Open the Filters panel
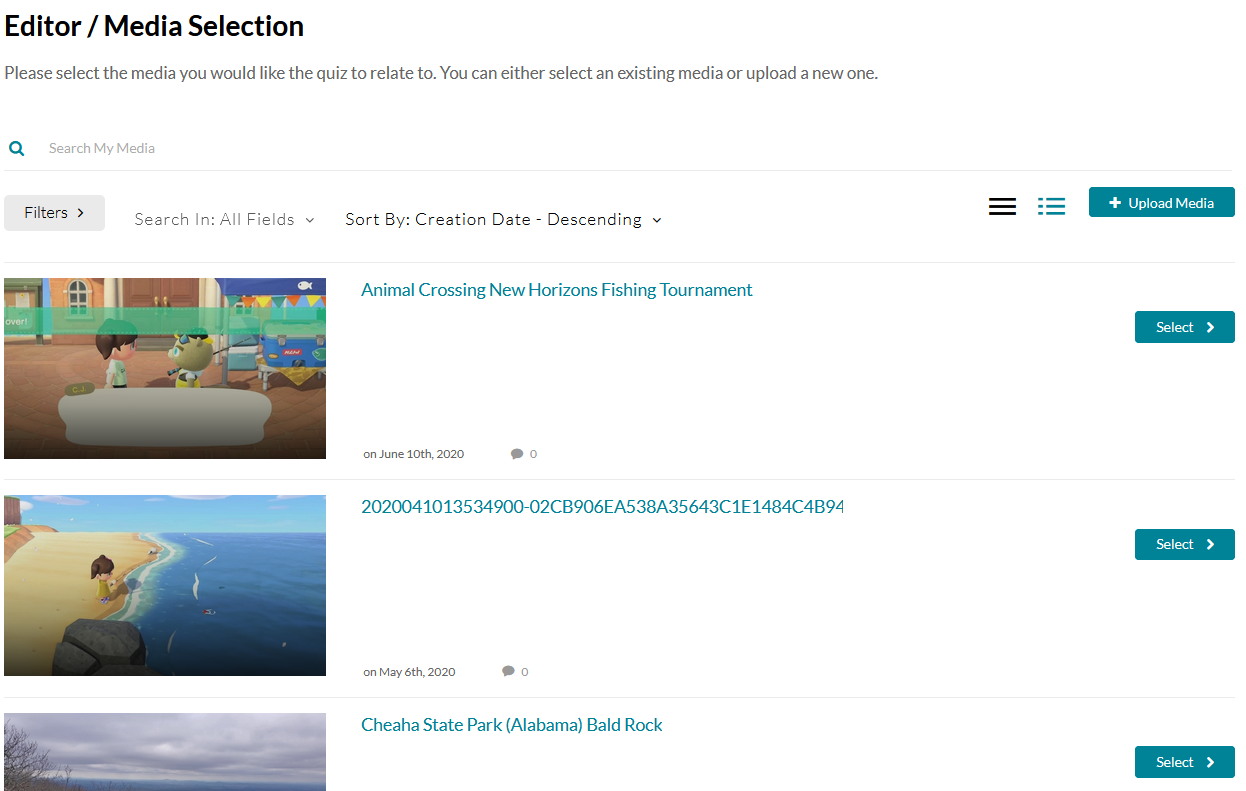This screenshot has height=791, width=1246. click(54, 213)
